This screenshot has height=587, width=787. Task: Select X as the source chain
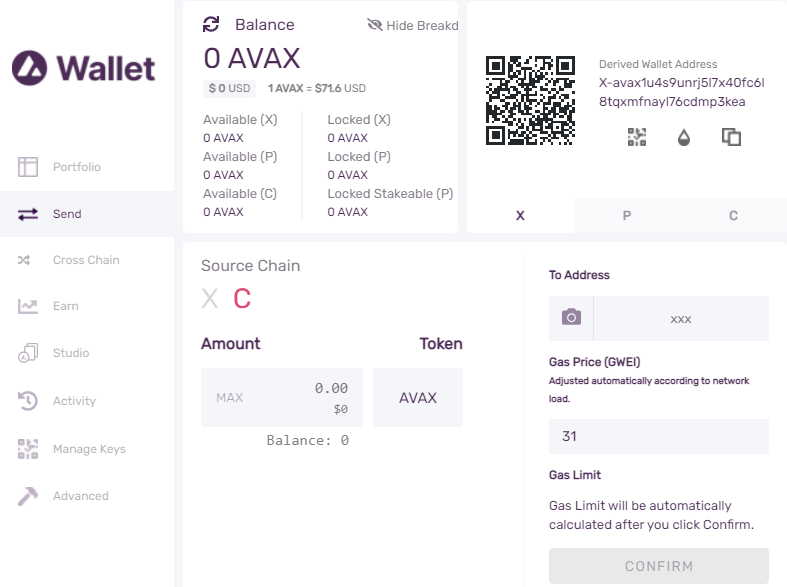click(x=209, y=299)
